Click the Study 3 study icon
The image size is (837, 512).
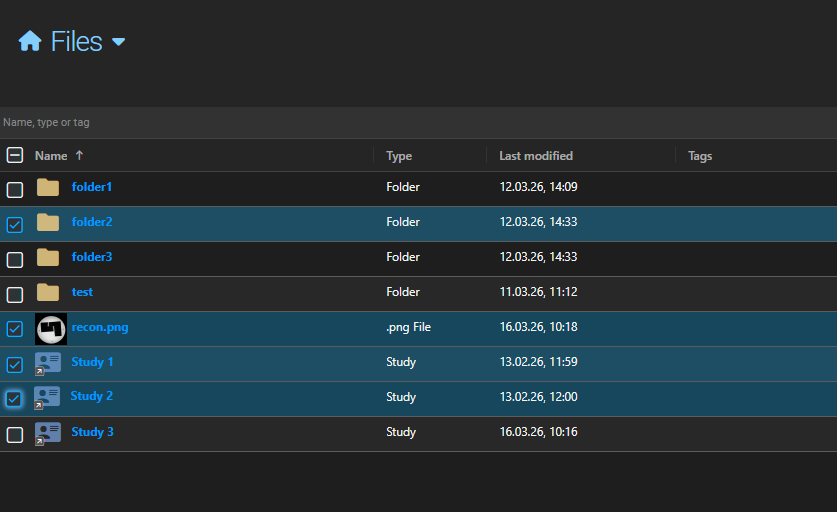click(47, 433)
